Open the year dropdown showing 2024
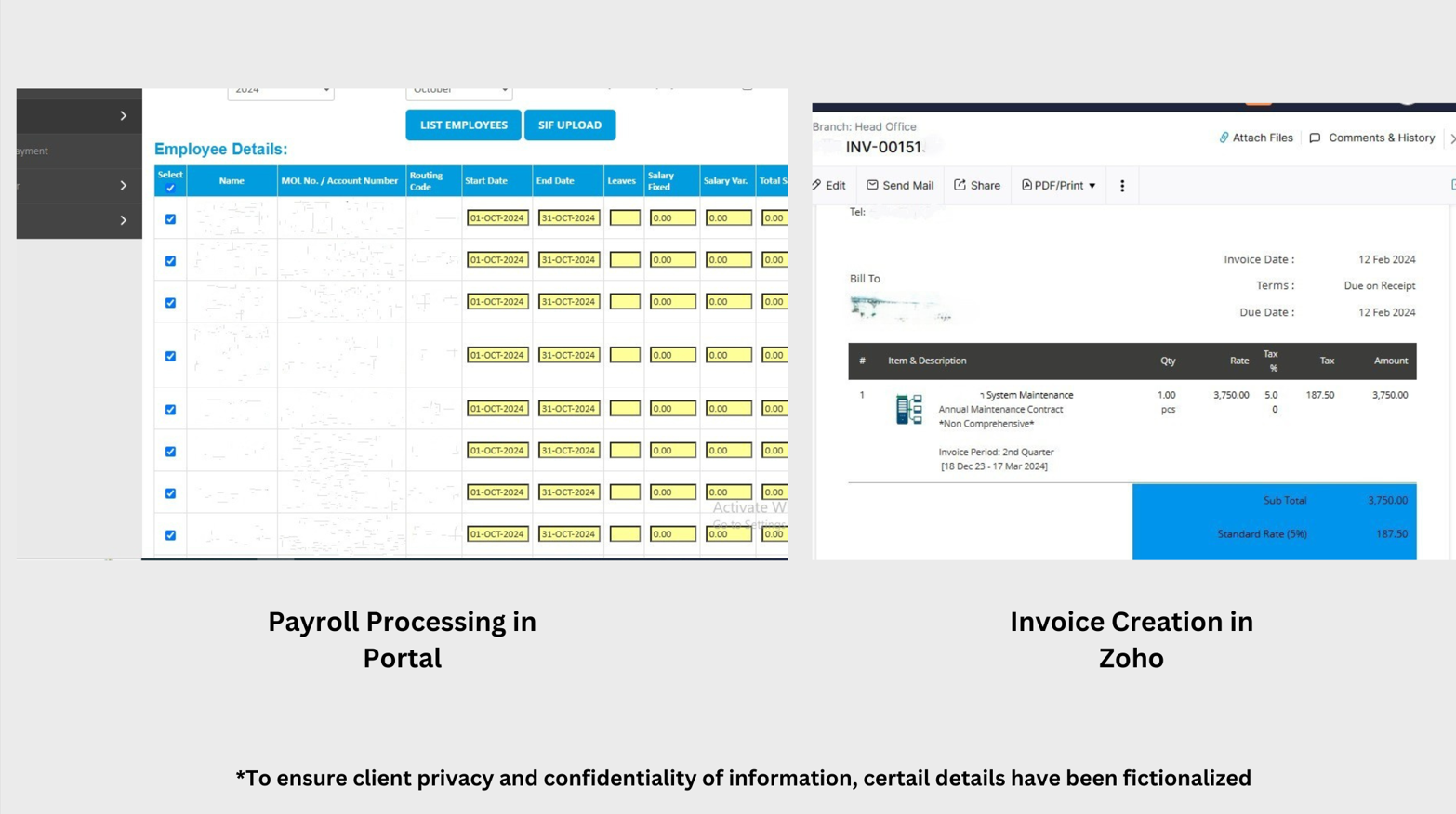 click(x=281, y=92)
